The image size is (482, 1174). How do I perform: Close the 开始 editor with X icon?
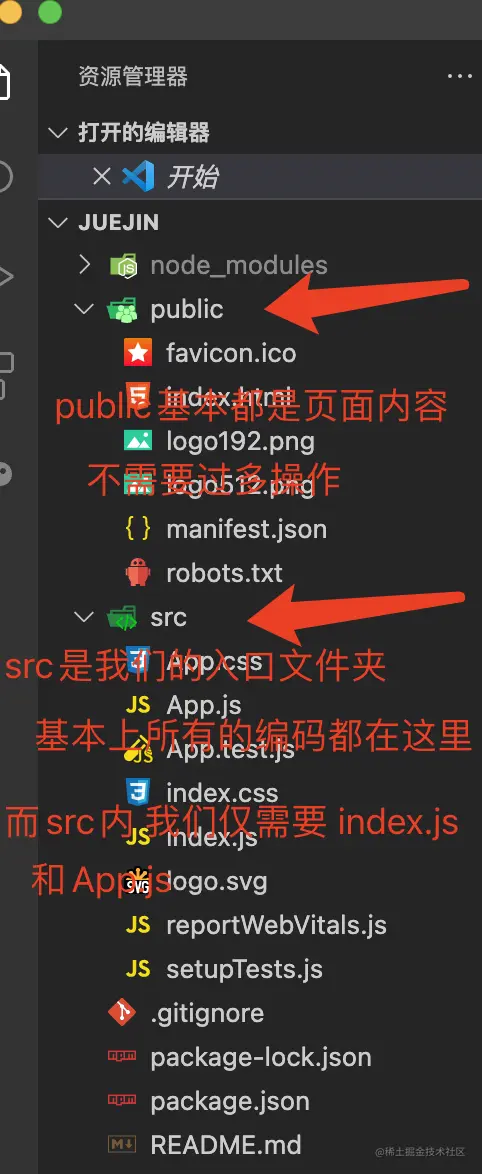pos(101,177)
